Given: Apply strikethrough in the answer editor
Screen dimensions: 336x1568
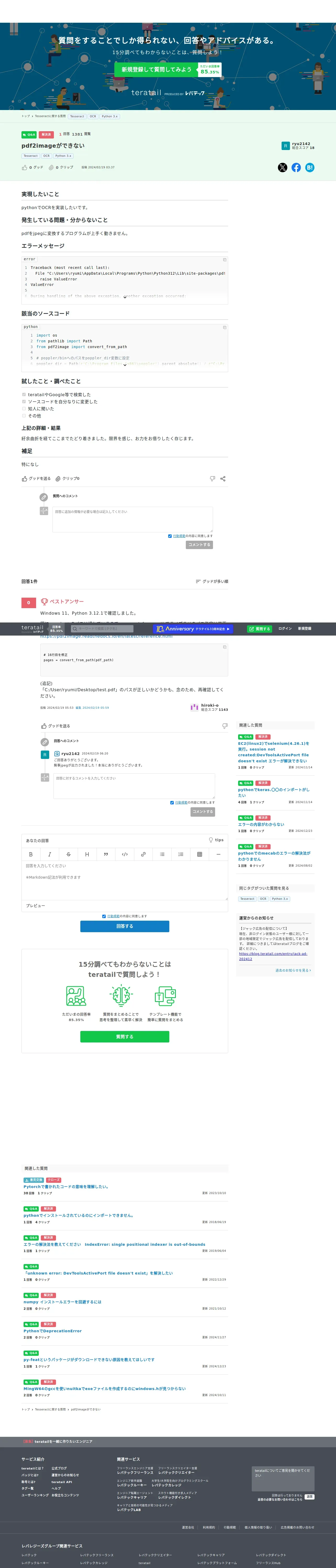Looking at the screenshot, I should [68, 854].
